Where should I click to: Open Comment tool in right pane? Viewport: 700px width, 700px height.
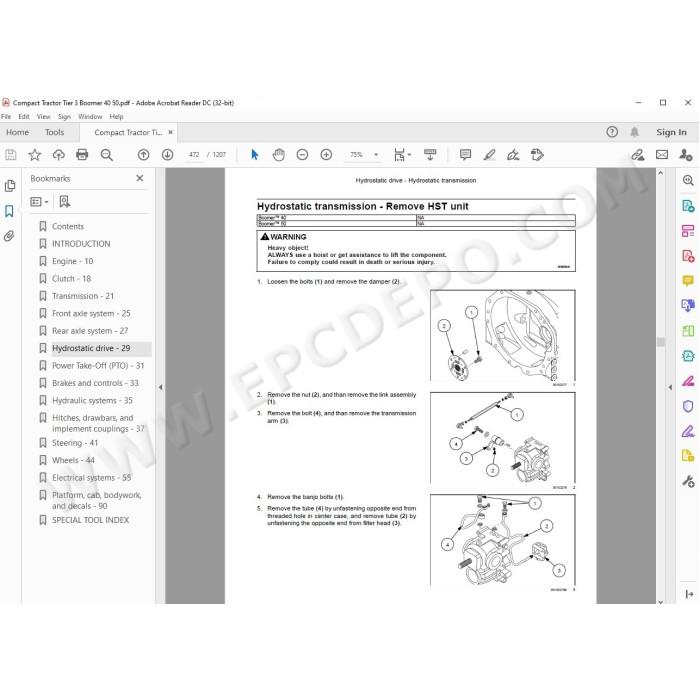pyautogui.click(x=688, y=280)
